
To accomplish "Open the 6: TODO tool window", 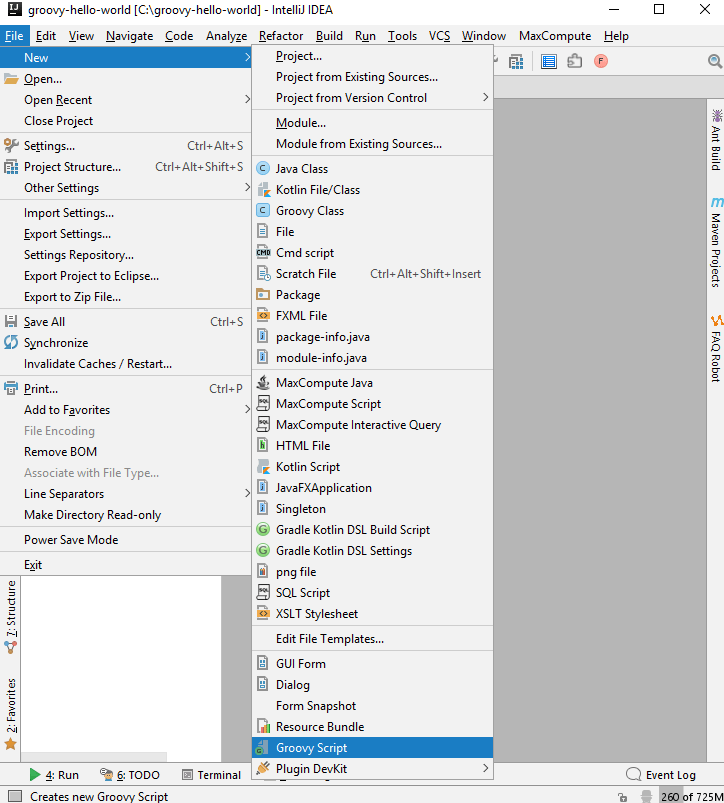I will (x=130, y=775).
